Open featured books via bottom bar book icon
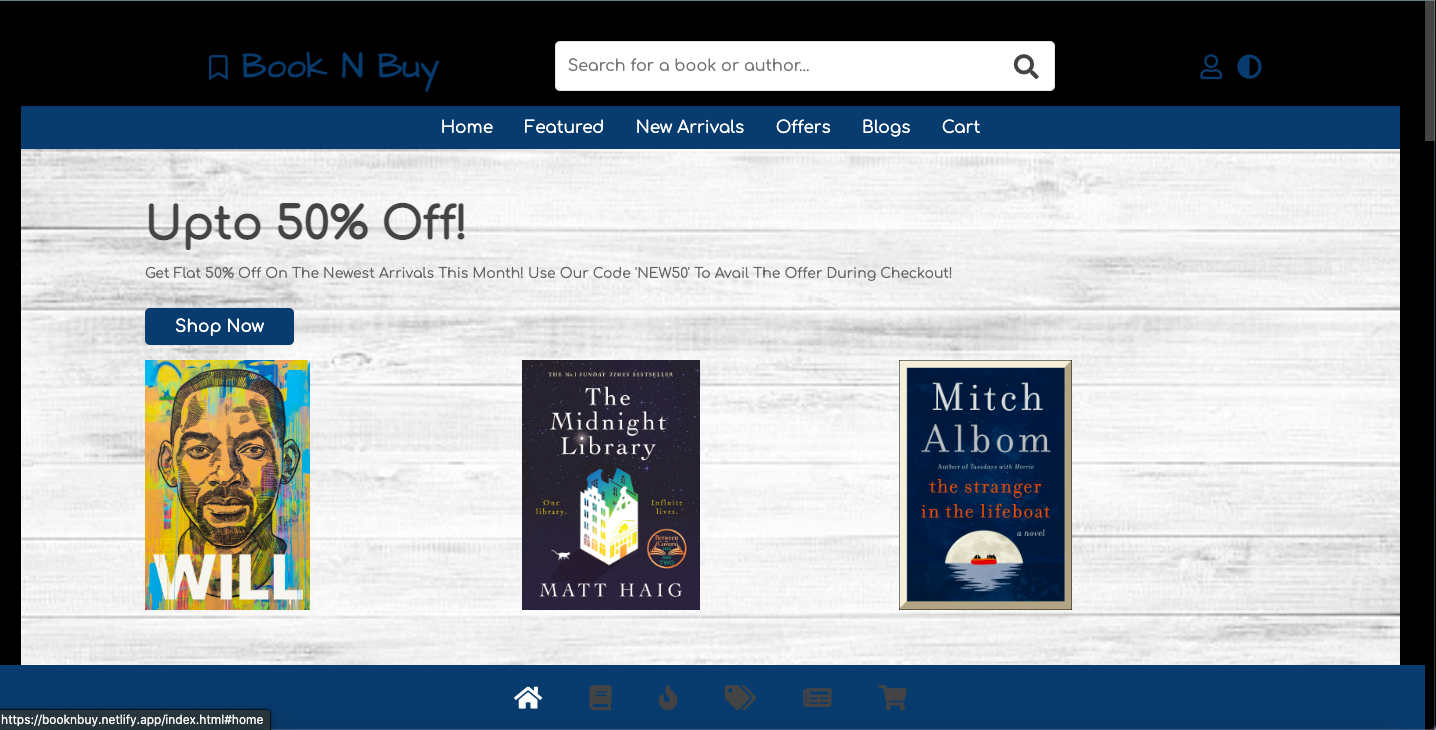The image size is (1436, 730). point(600,697)
